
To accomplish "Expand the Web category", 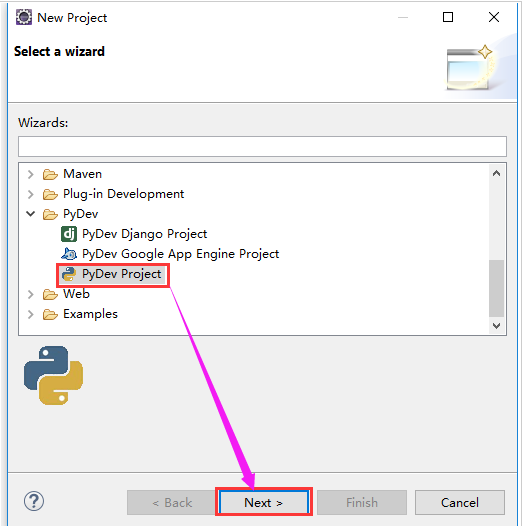I will (x=31, y=294).
